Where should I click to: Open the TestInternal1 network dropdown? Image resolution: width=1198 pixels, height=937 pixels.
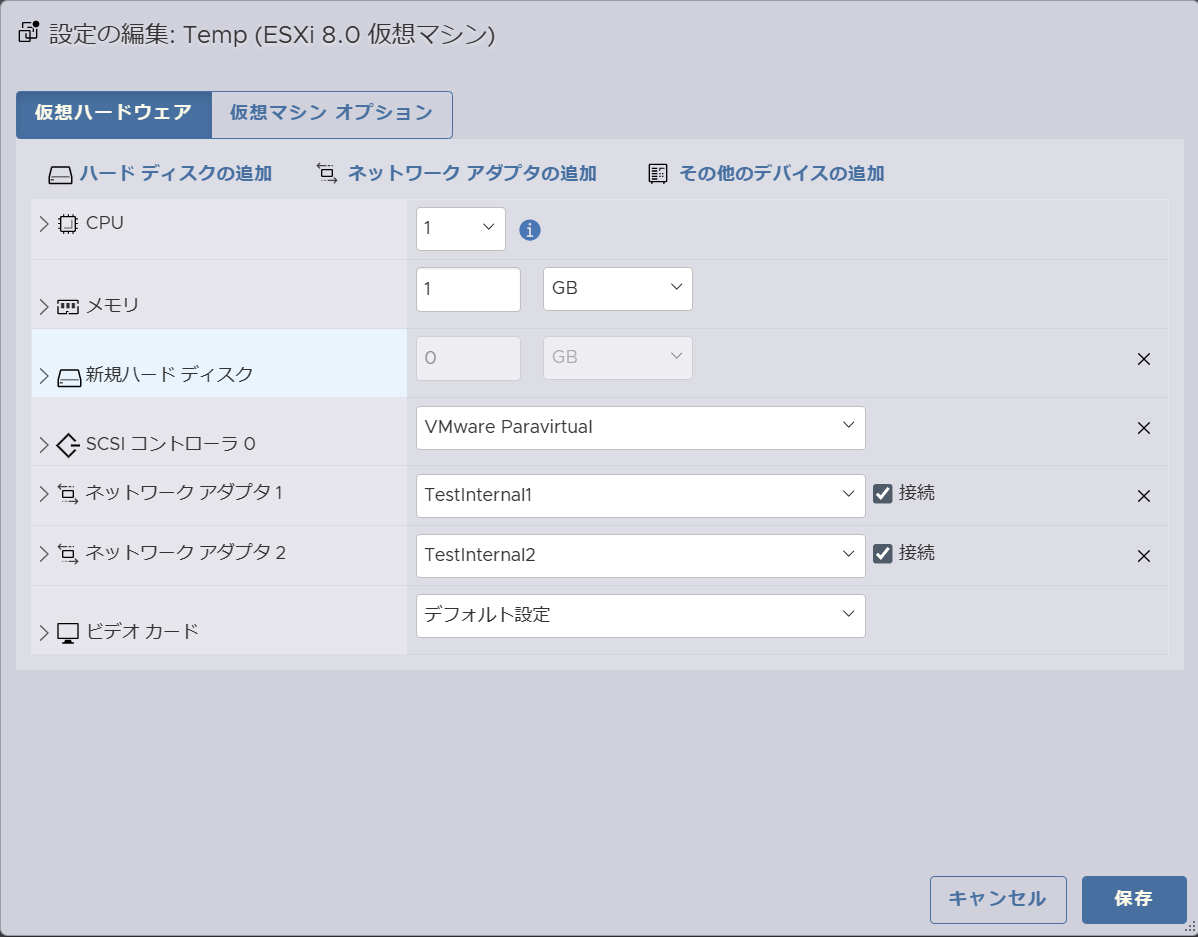640,495
